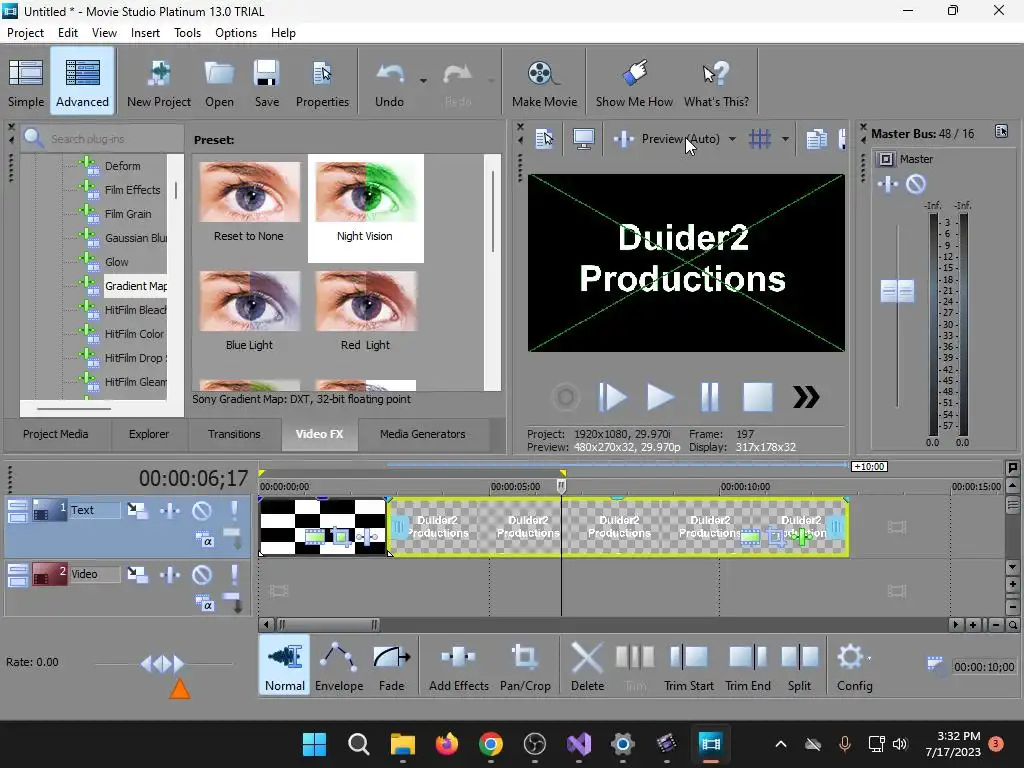This screenshot has height=768, width=1024.
Task: Select the Envelope edit tool
Action: click(339, 665)
